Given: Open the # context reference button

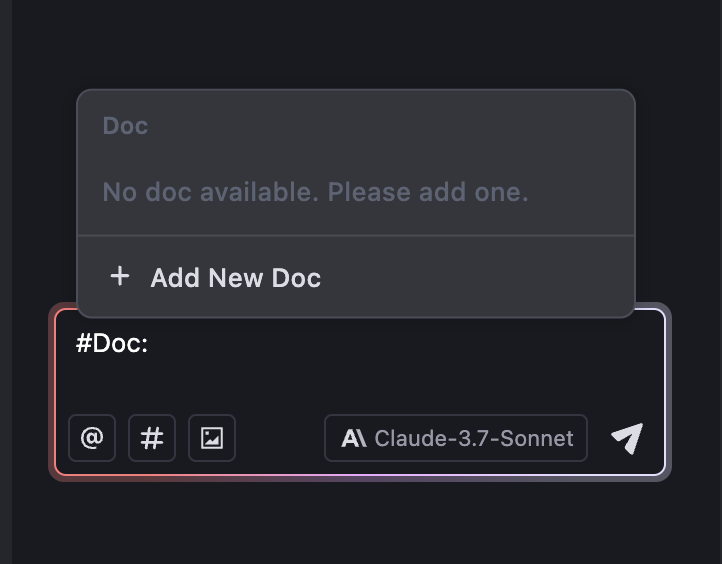Looking at the screenshot, I should (152, 438).
